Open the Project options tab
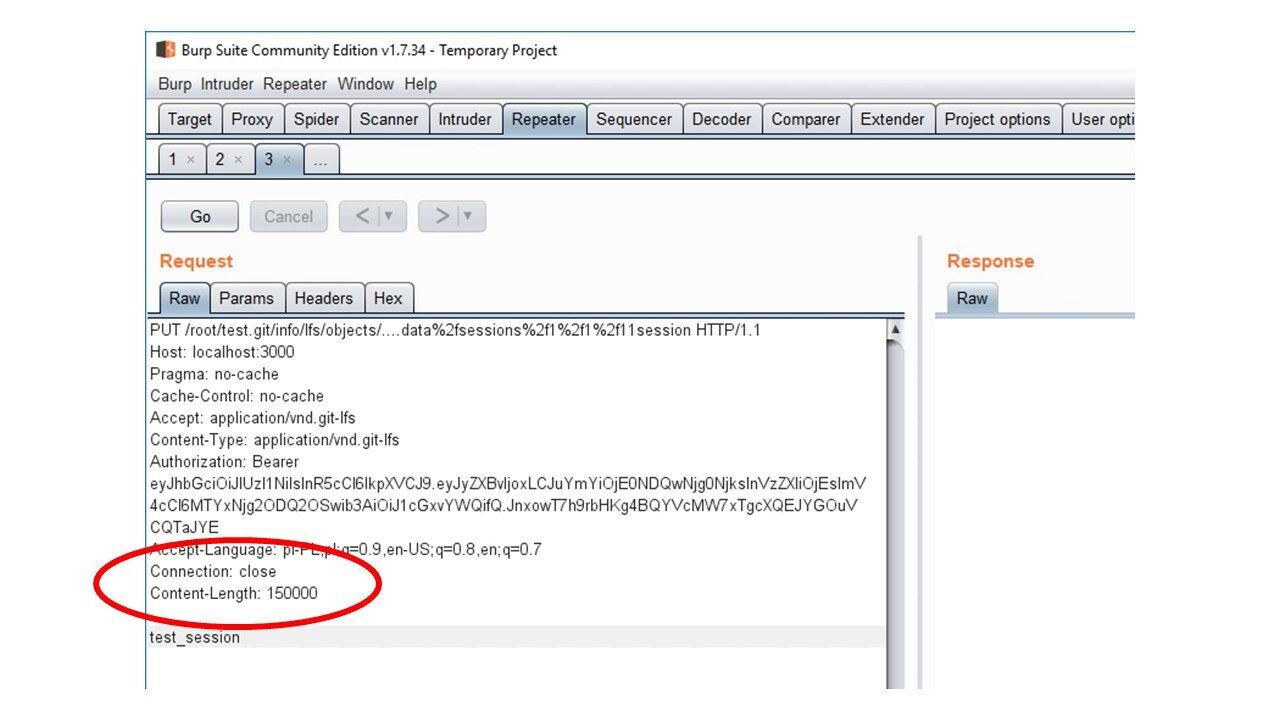 pyautogui.click(x=998, y=119)
